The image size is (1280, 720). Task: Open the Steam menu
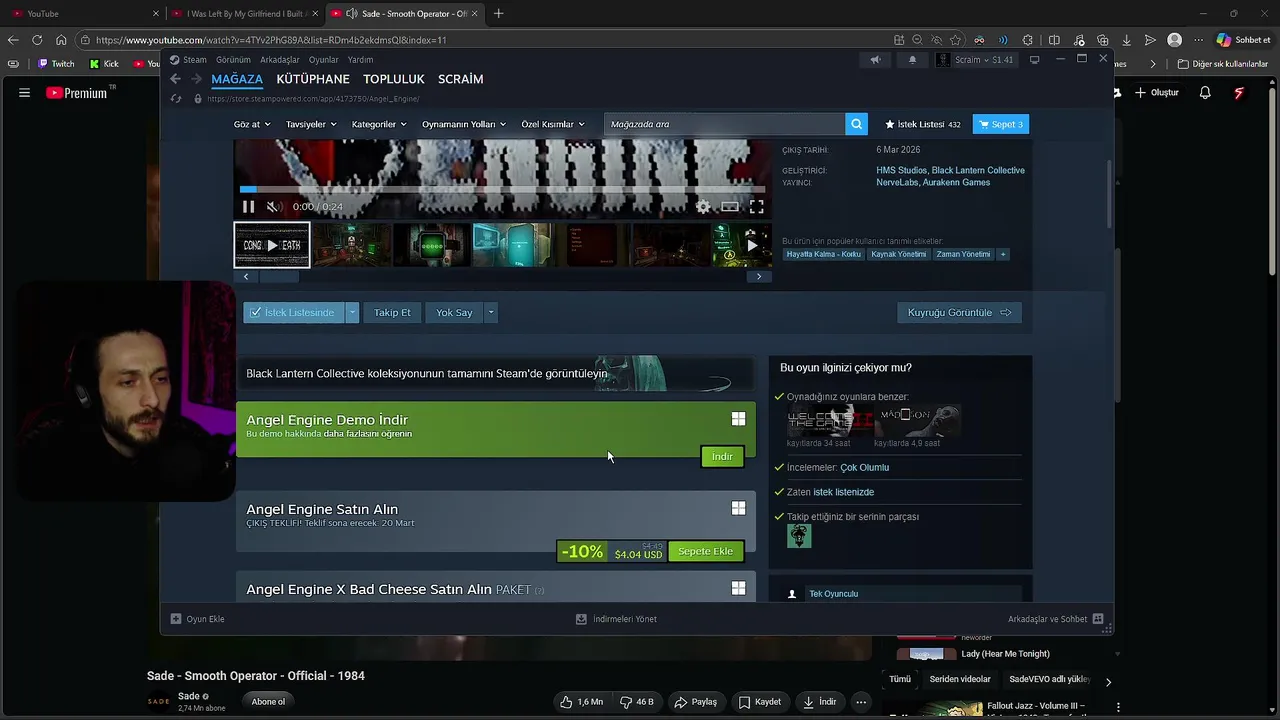(187, 60)
